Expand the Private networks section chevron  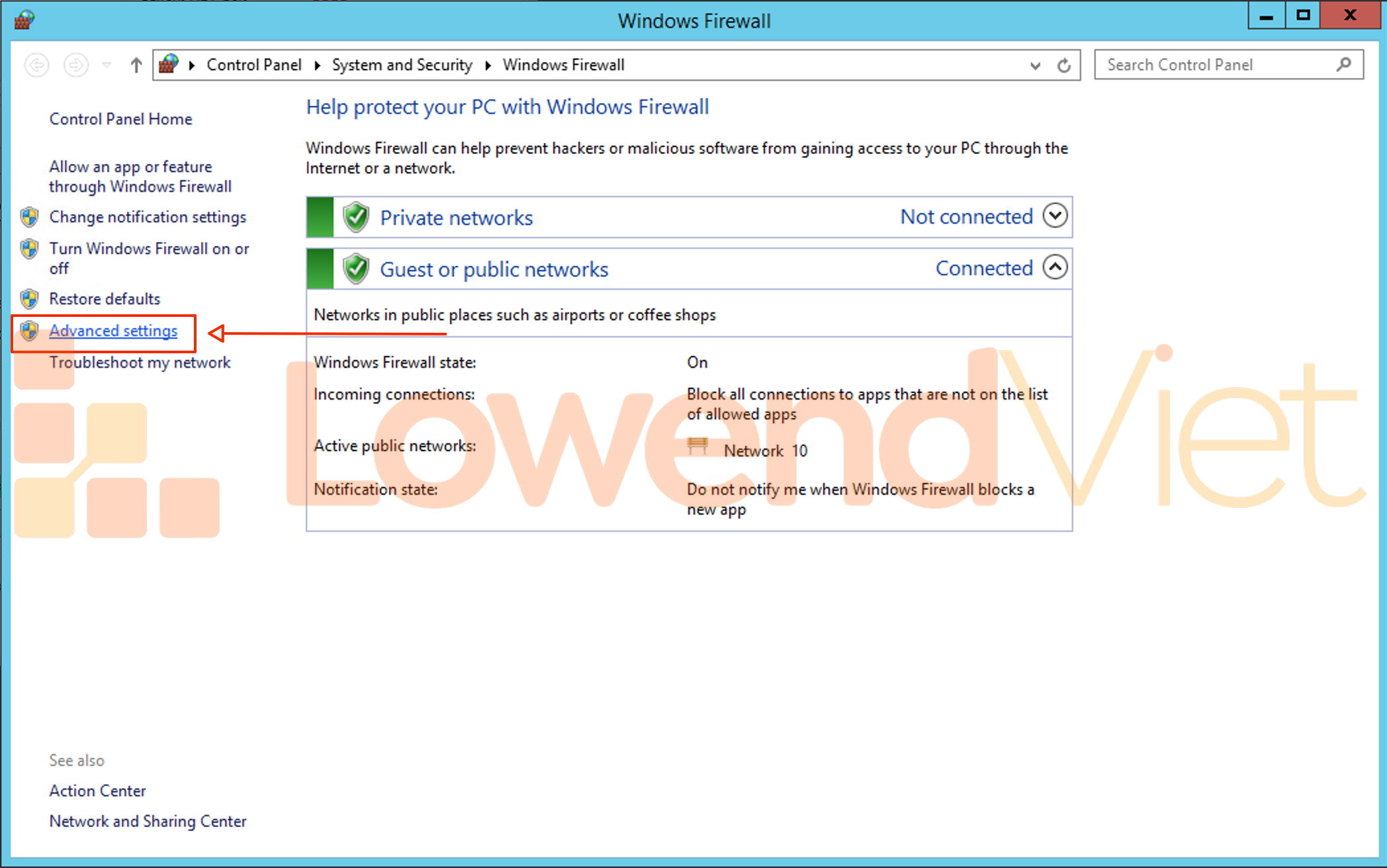1055,216
